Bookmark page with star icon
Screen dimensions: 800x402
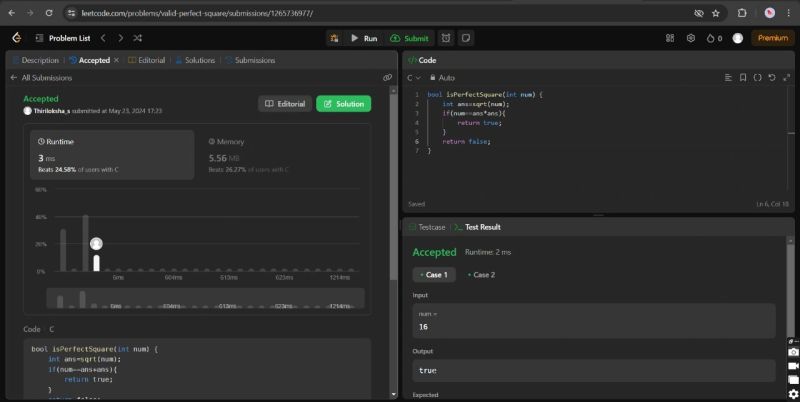716,13
